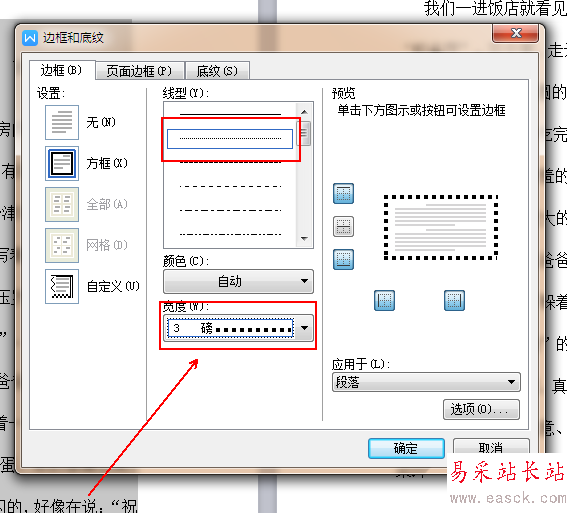Open the 选项 options button
Screen dimensions: 567x513
pos(481,409)
